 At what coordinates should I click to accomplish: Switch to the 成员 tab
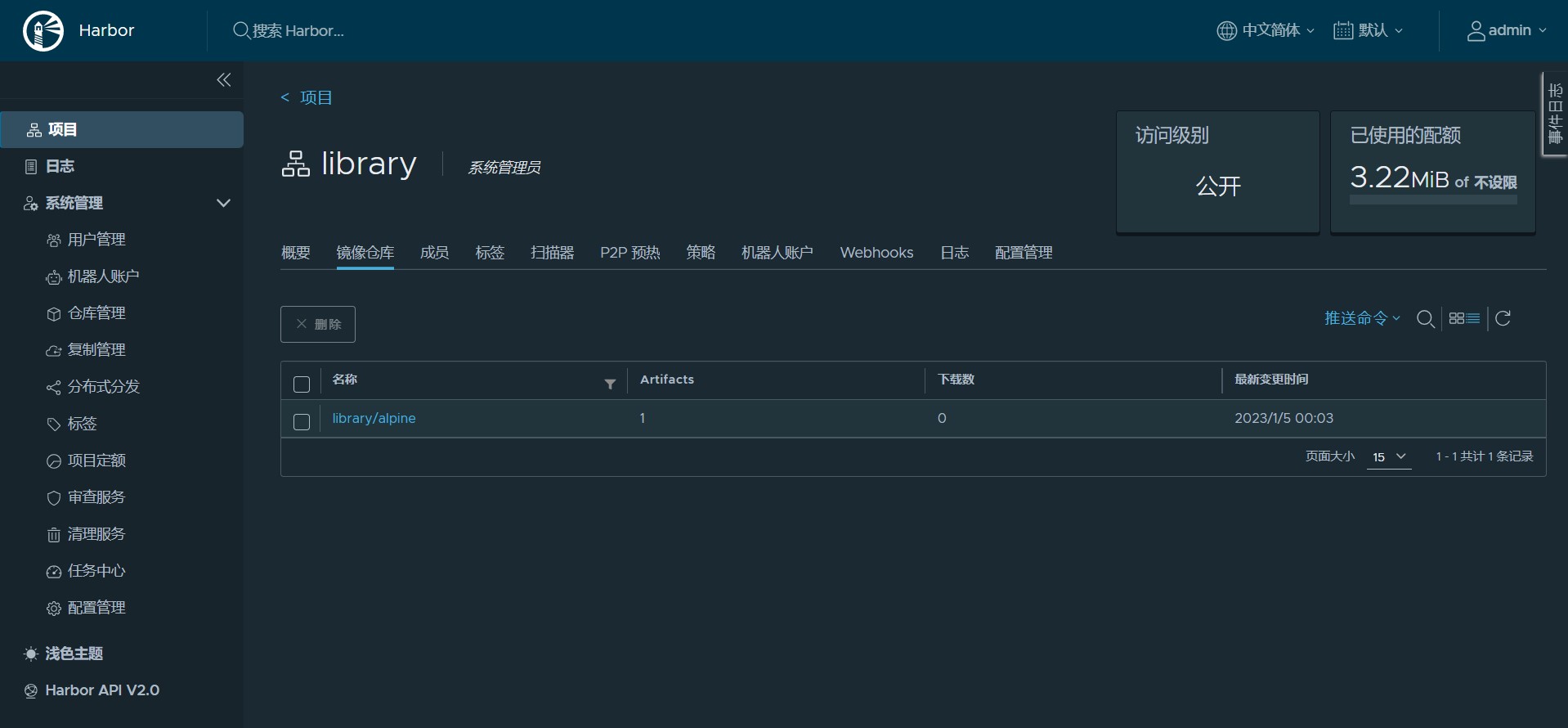(x=435, y=253)
